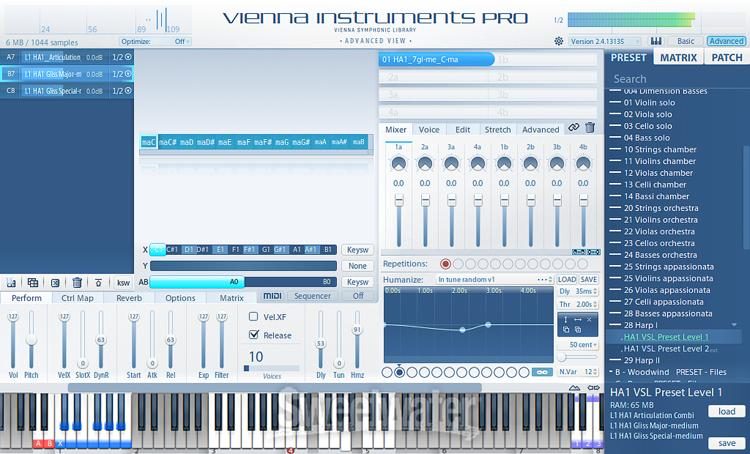The height and width of the screenshot is (454, 750).
Task: Open the Options tab
Action: click(x=180, y=298)
